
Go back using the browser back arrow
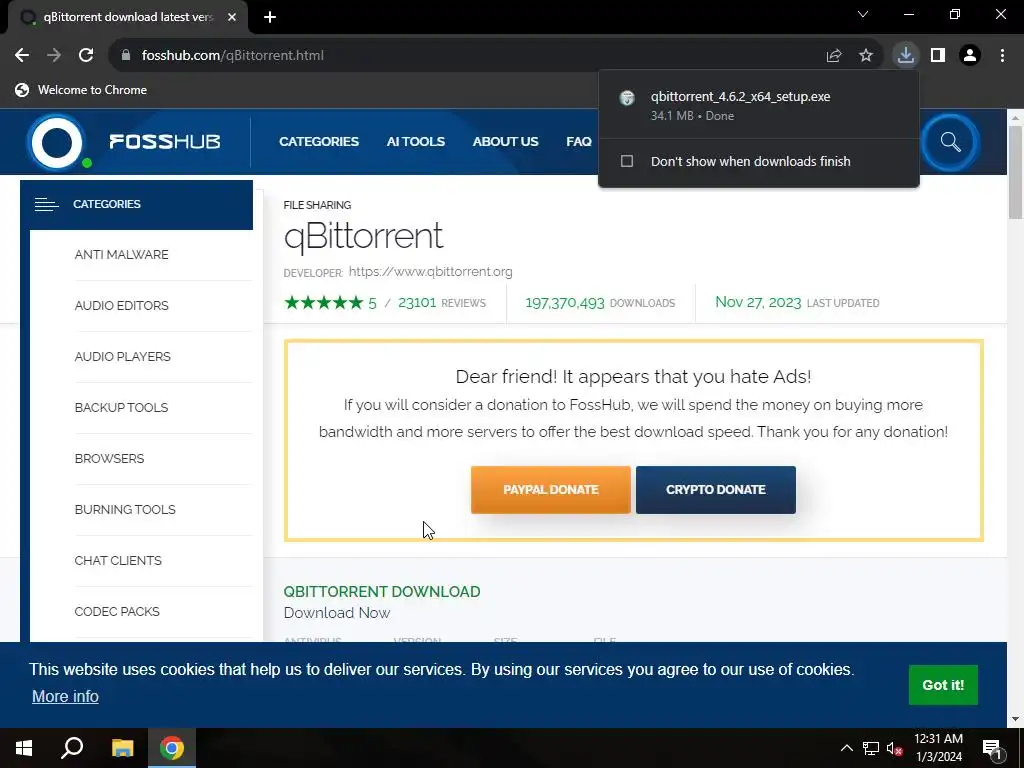[x=22, y=56]
